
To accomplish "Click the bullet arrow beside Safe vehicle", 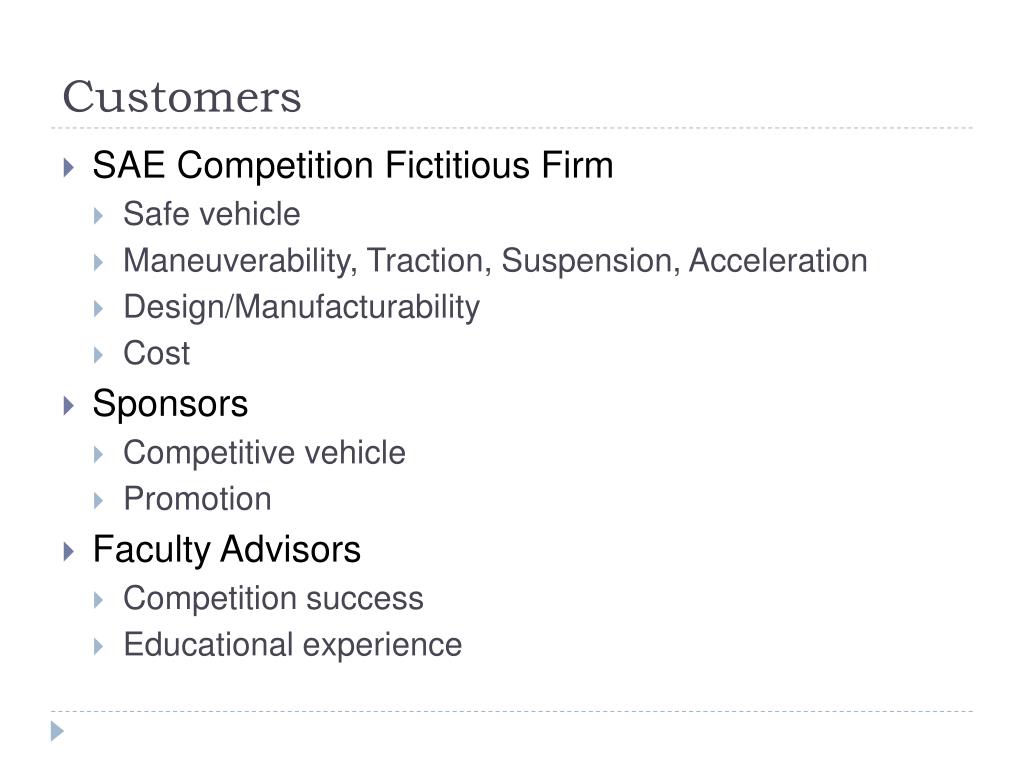I will [99, 216].
